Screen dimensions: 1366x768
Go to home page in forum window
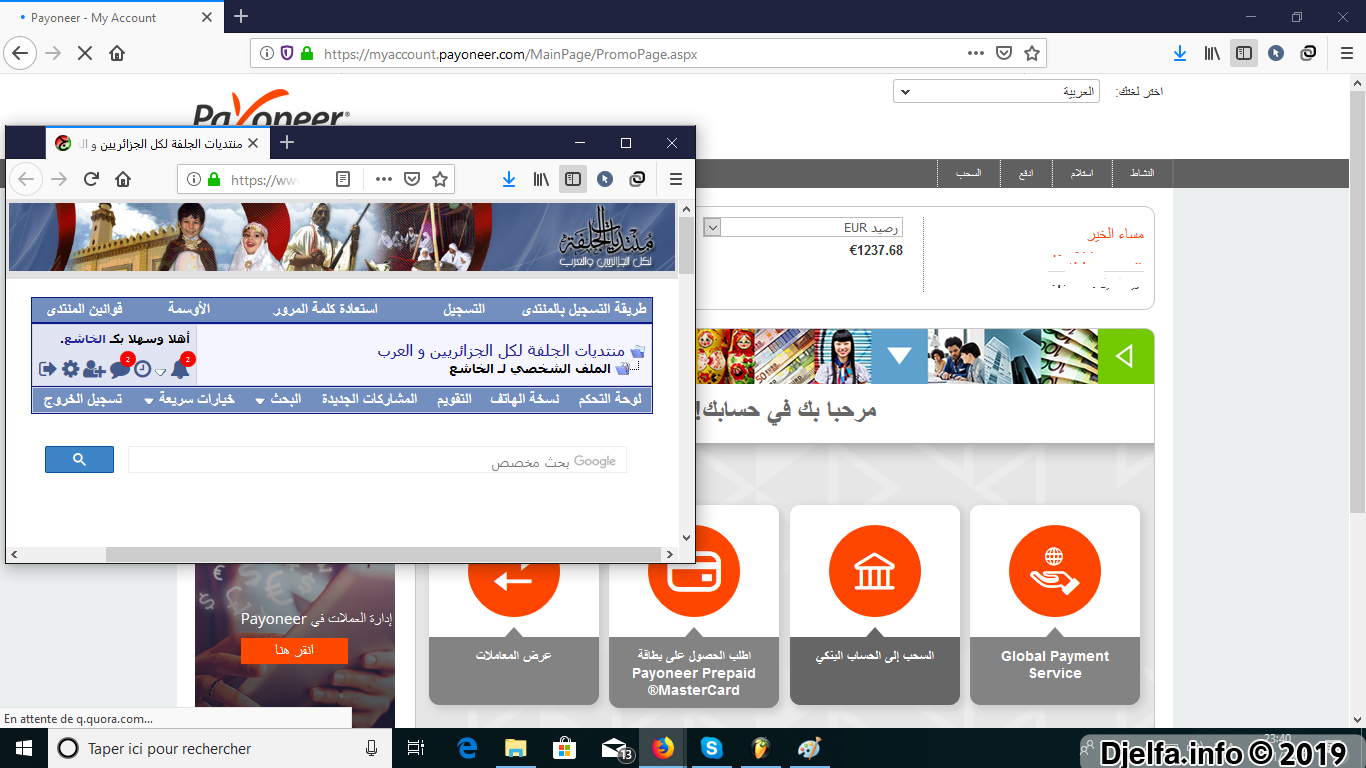[x=123, y=179]
